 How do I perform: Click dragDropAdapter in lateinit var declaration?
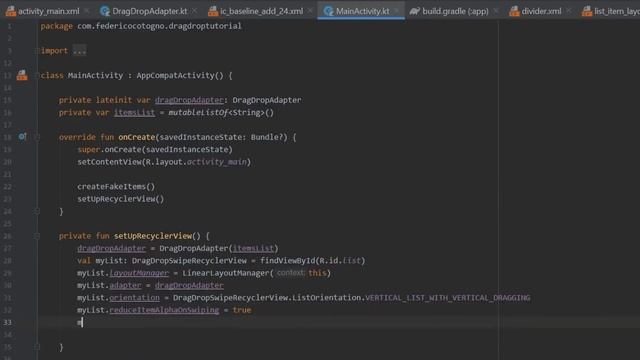(189, 100)
